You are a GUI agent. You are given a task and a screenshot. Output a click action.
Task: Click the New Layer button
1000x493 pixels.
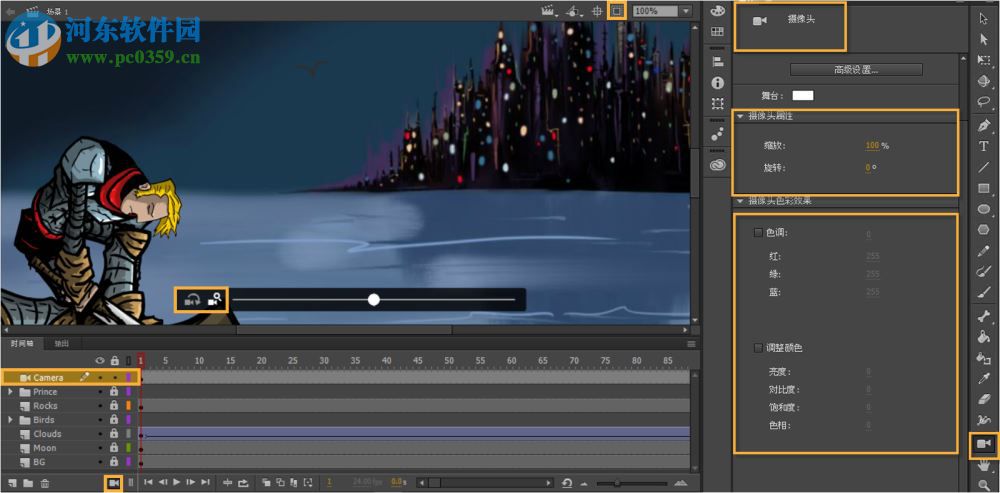coord(12,483)
